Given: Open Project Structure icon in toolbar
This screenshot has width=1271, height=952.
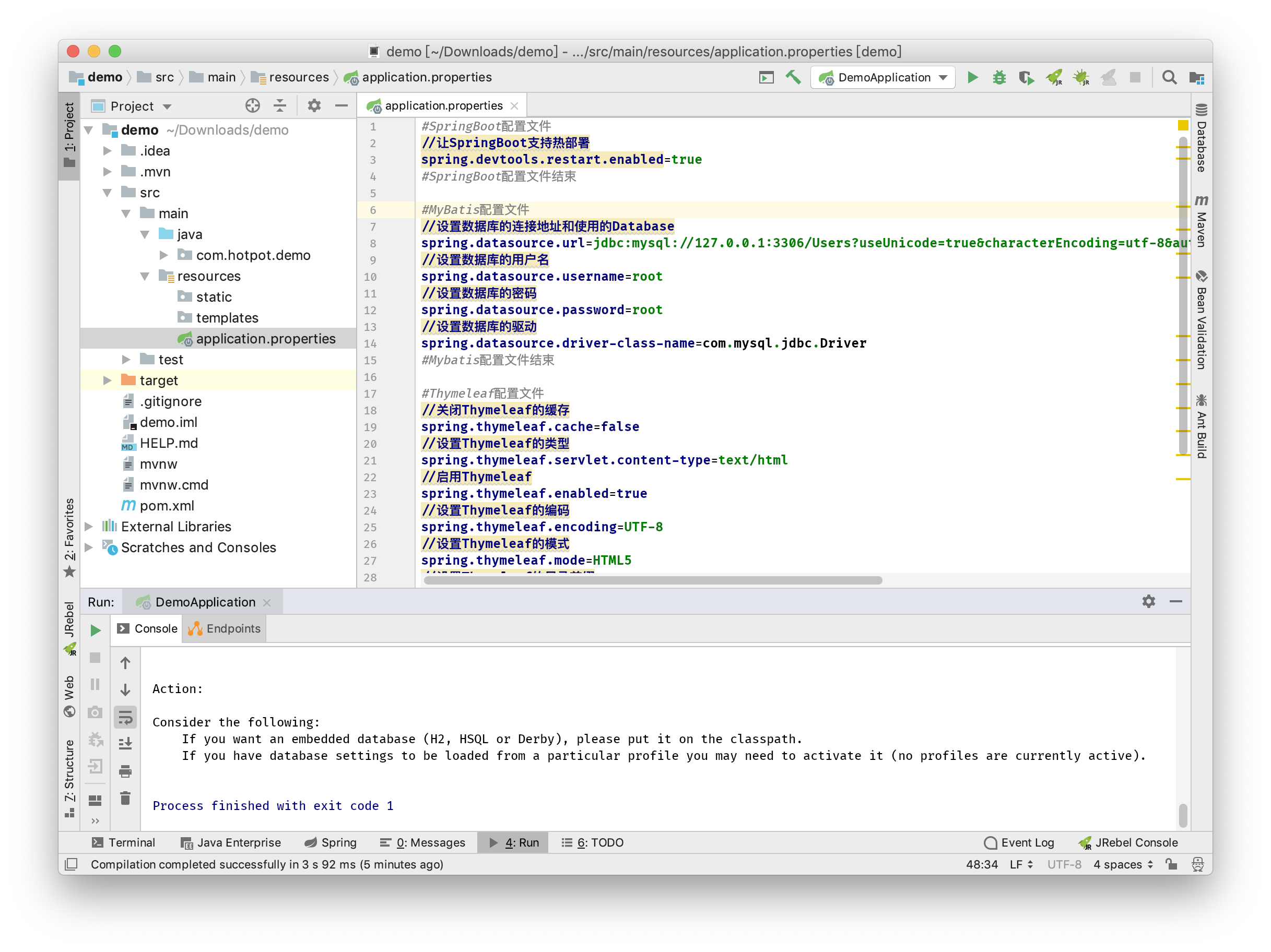Looking at the screenshot, I should (x=1196, y=78).
